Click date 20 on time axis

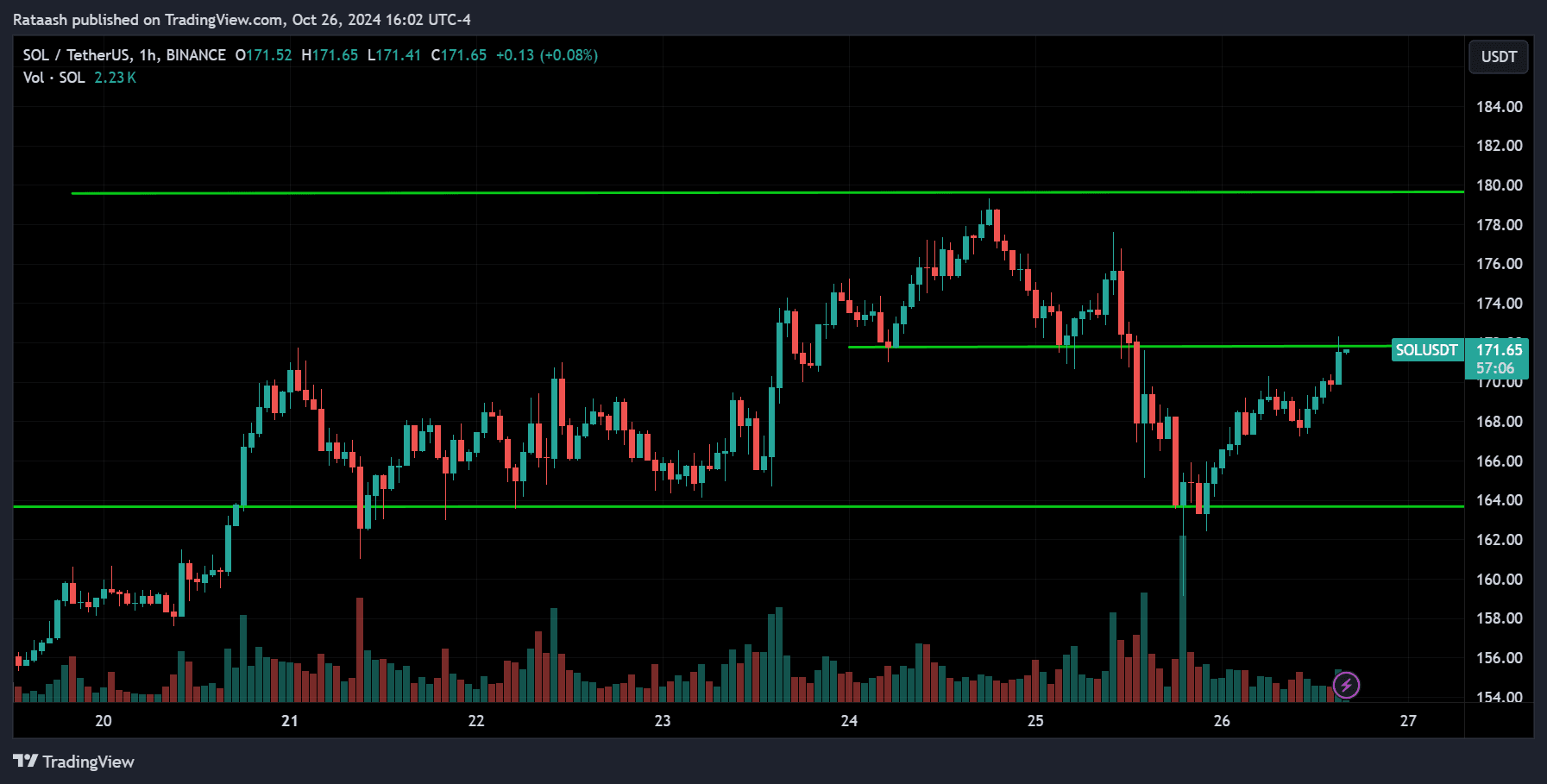104,721
